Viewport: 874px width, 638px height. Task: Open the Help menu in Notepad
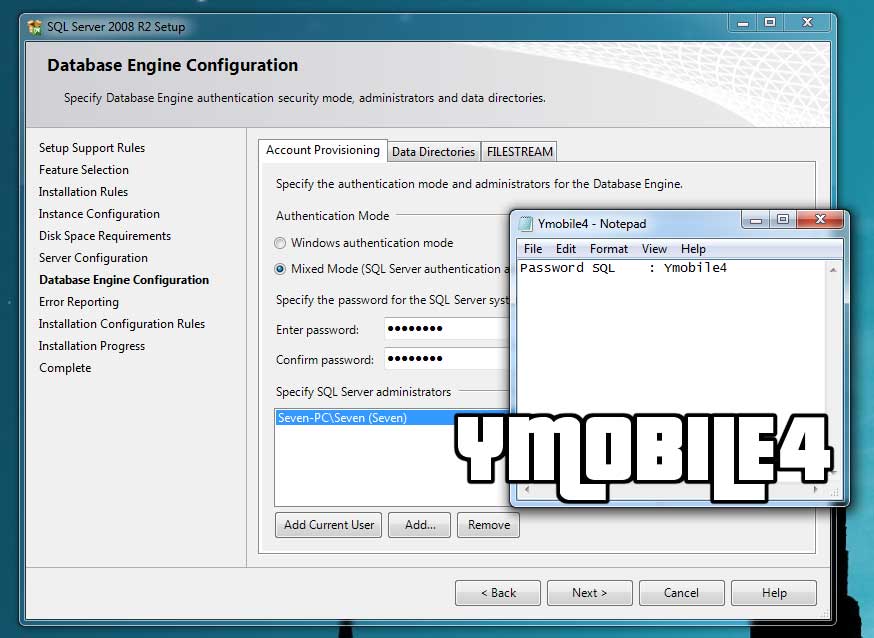click(x=693, y=249)
